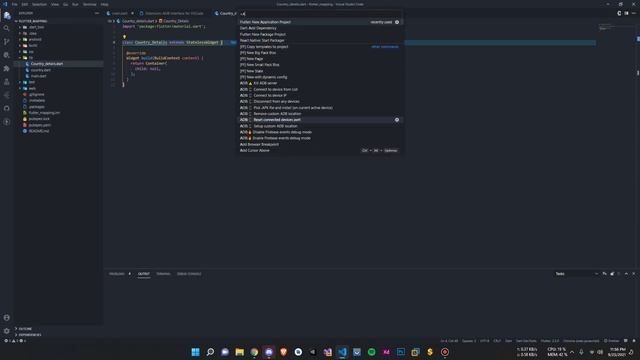This screenshot has height=360, width=640.
Task: Show hidden system tray icons chevron
Action: (x=572, y=352)
